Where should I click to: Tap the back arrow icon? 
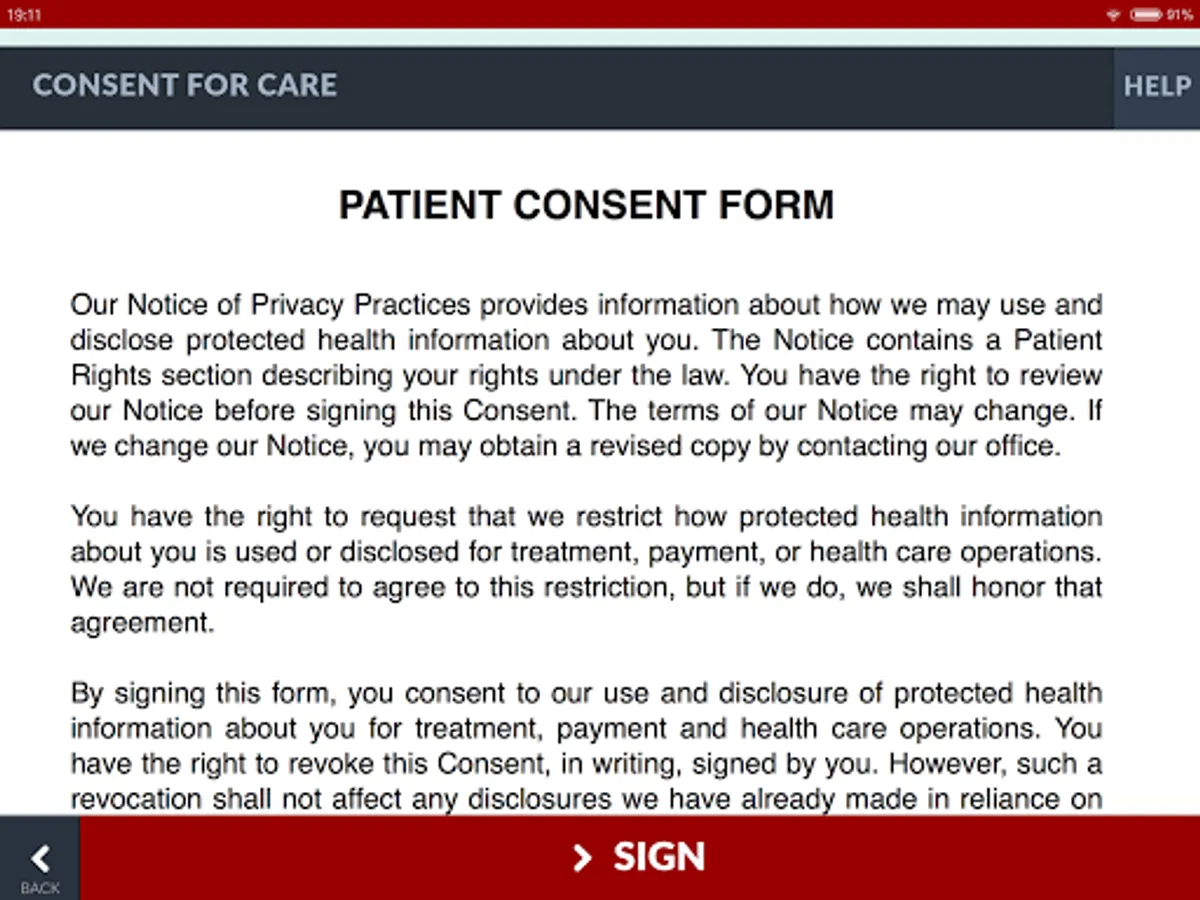pyautogui.click(x=40, y=859)
